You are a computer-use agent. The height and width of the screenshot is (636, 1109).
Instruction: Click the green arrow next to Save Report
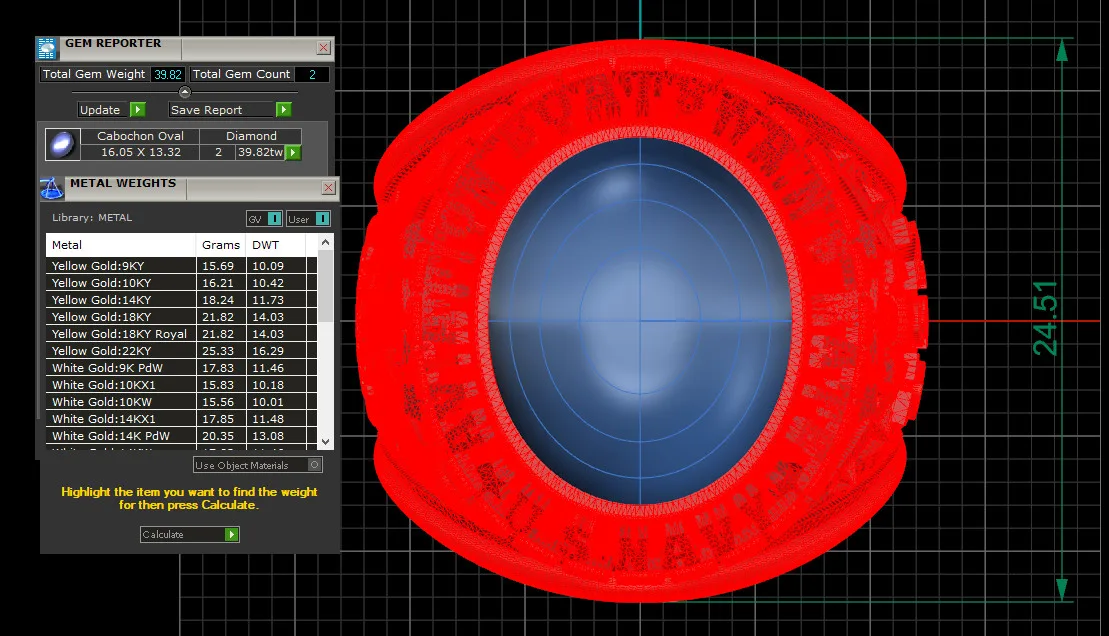[284, 110]
